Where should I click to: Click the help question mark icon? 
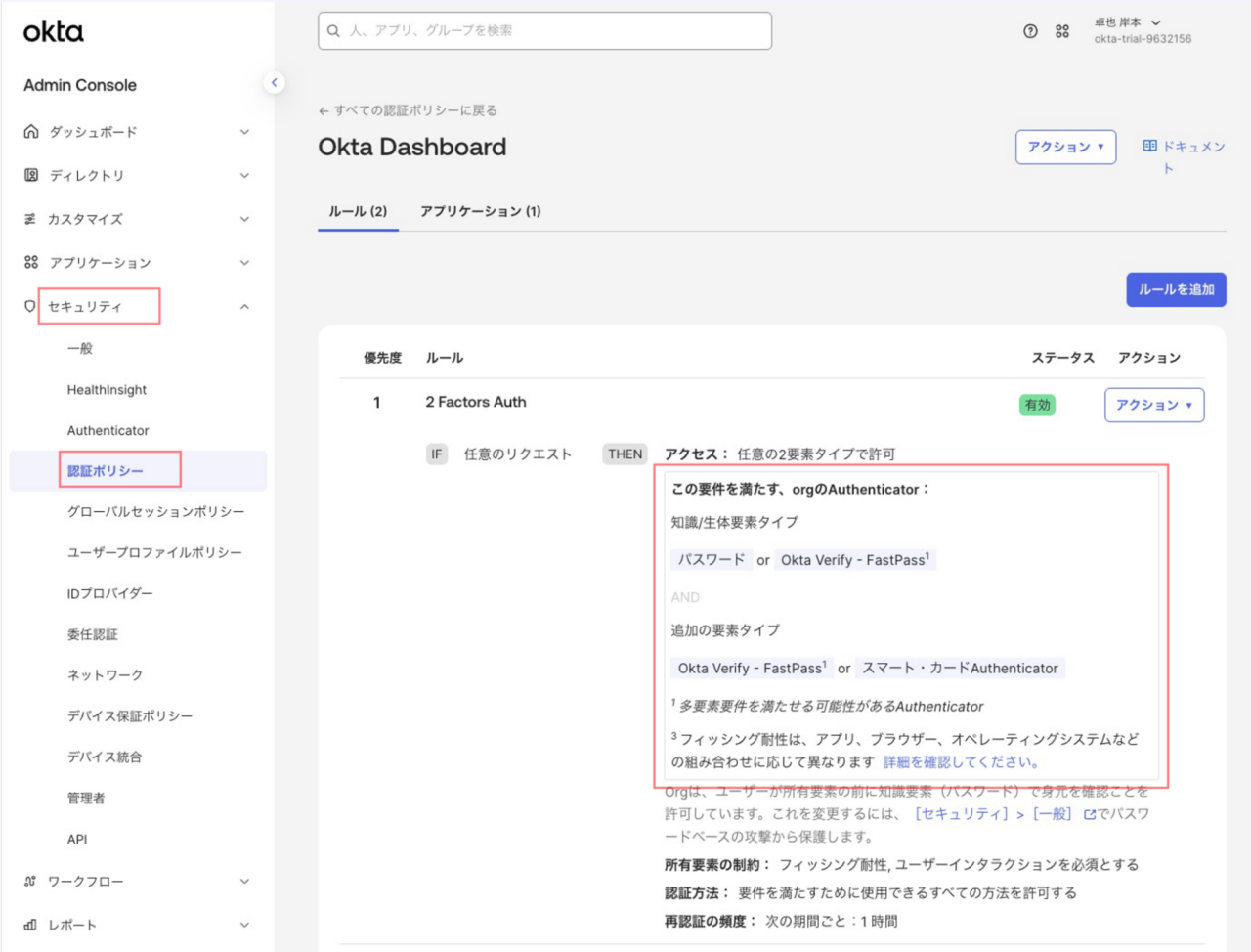pyautogui.click(x=1030, y=31)
